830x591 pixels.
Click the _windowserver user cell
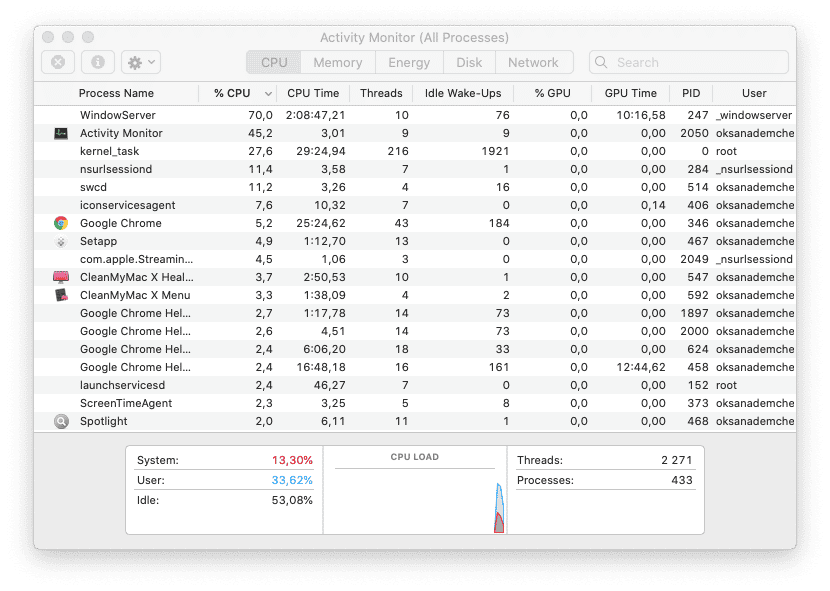(x=754, y=115)
